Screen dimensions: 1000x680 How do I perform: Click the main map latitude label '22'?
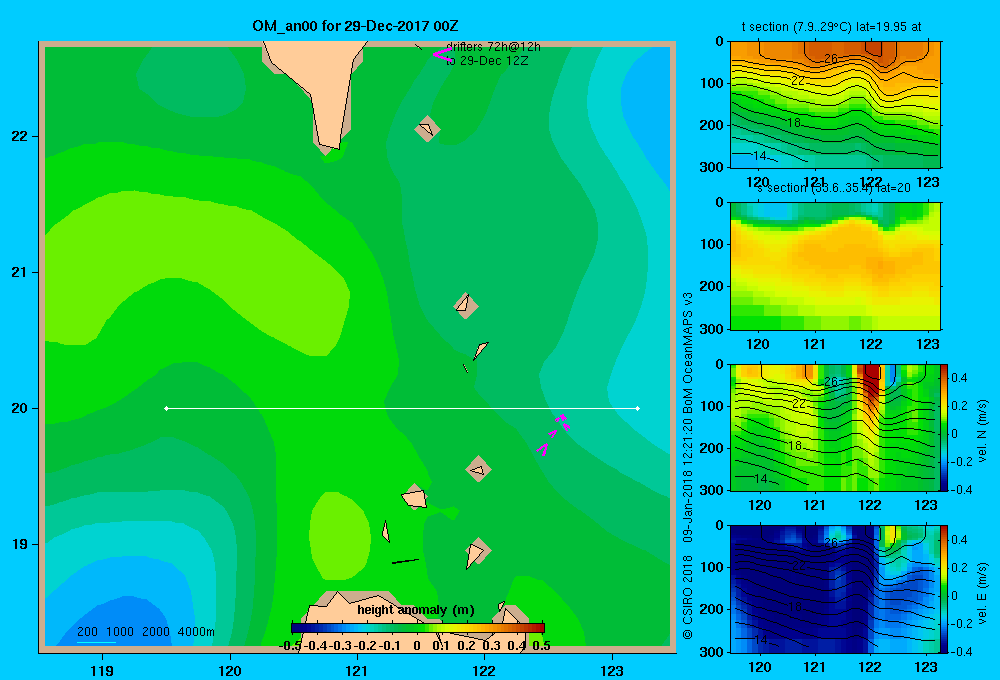[x=20, y=136]
